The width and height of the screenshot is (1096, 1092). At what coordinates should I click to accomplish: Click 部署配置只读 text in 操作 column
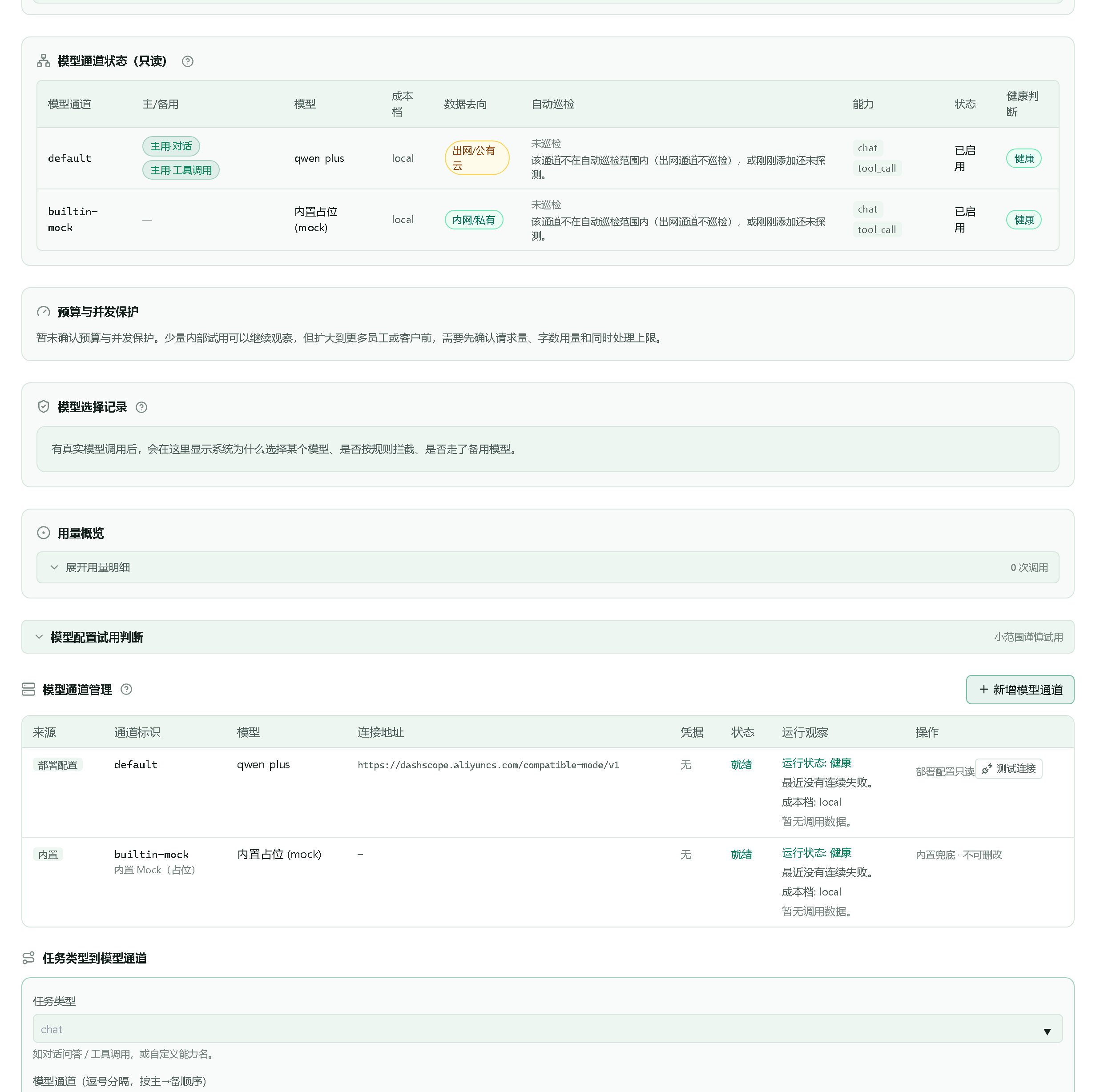pyautogui.click(x=945, y=772)
